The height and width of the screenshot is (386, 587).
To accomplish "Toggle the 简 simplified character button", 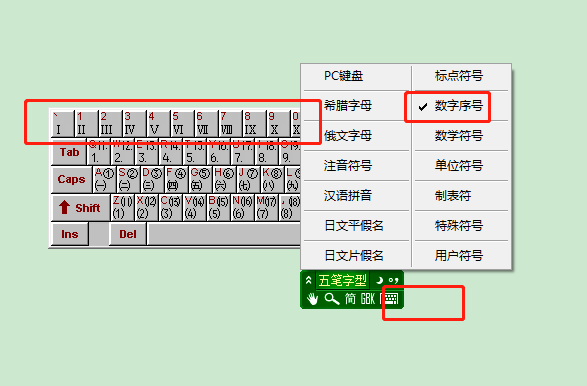I will tap(350, 299).
